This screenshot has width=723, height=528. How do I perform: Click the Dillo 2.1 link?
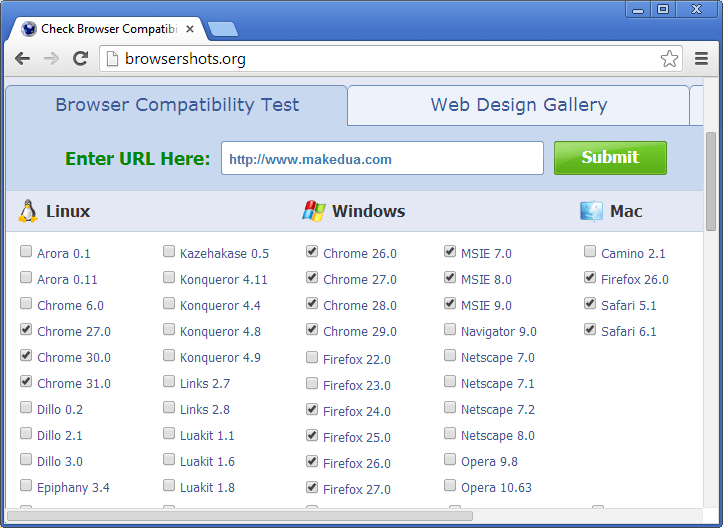click(60, 436)
